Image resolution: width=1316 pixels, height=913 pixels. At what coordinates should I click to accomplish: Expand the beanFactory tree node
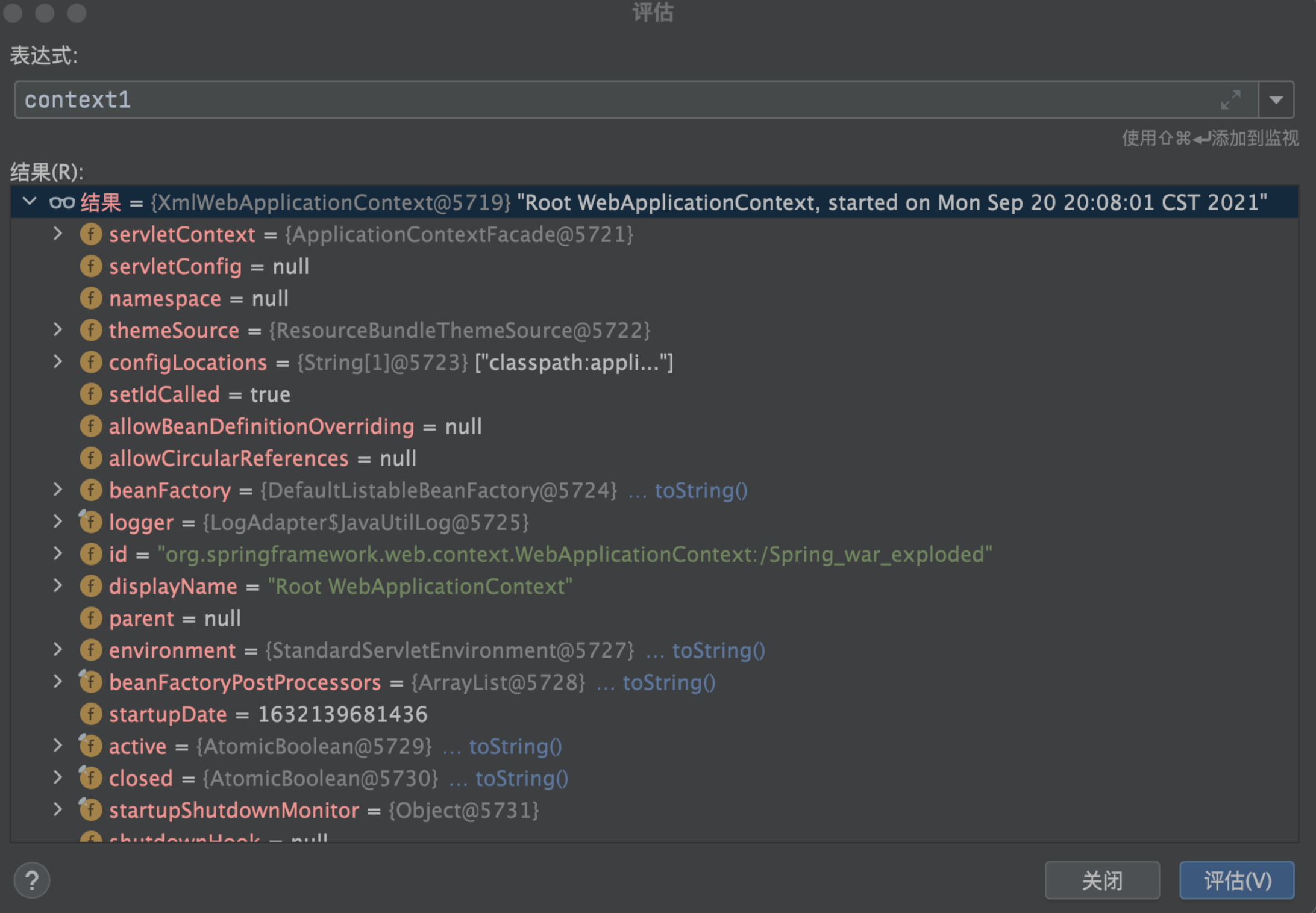coord(58,490)
